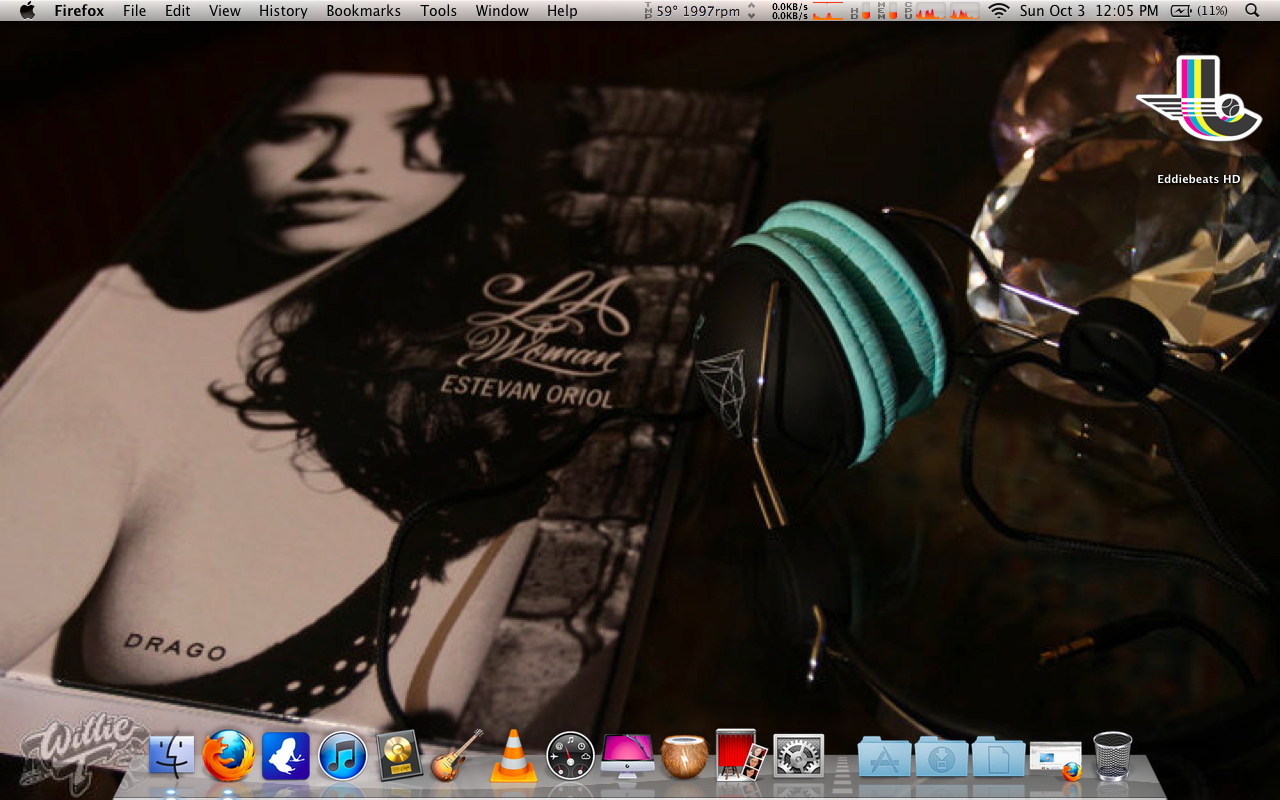The width and height of the screenshot is (1280, 800).
Task: Open Spotlight search magnifier
Action: click(1252, 11)
